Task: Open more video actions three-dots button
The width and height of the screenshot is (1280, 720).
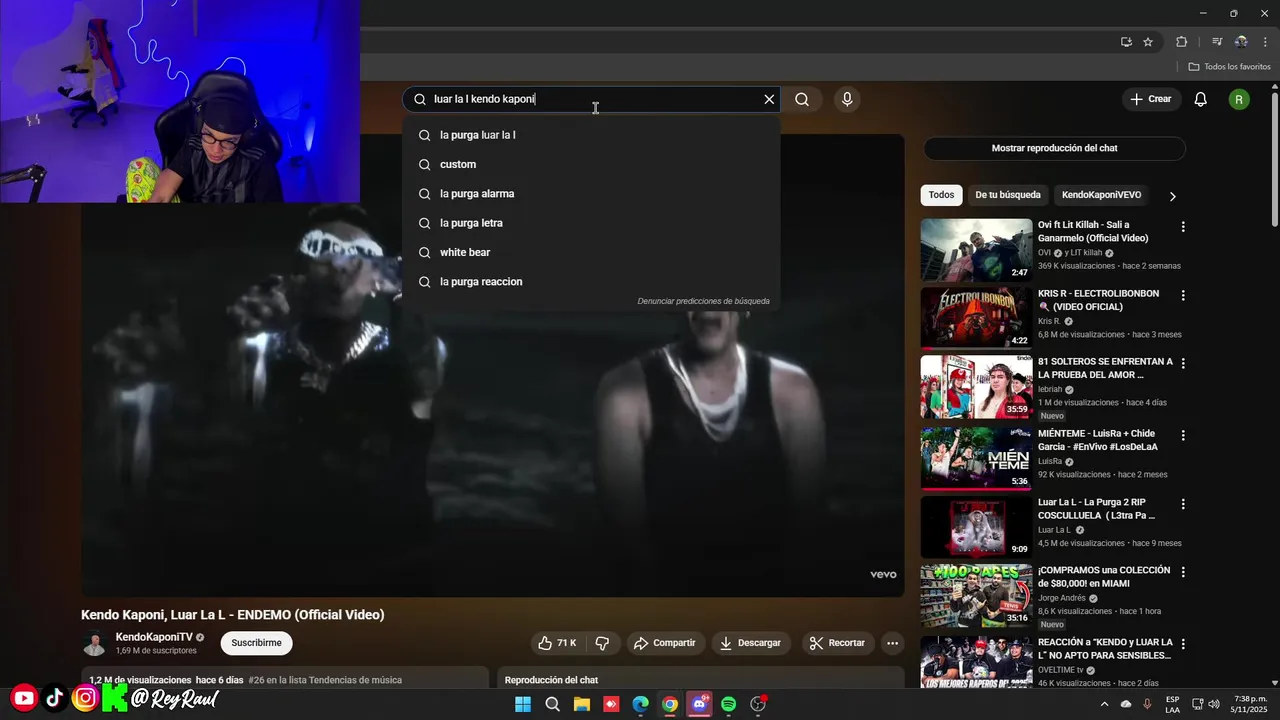Action: [x=893, y=643]
